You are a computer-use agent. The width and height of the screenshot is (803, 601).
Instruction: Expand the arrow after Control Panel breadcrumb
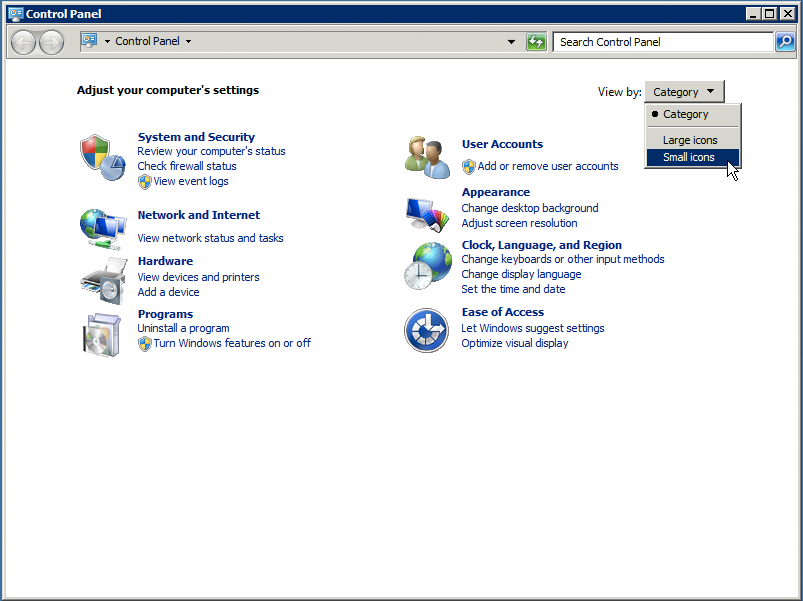pos(188,41)
